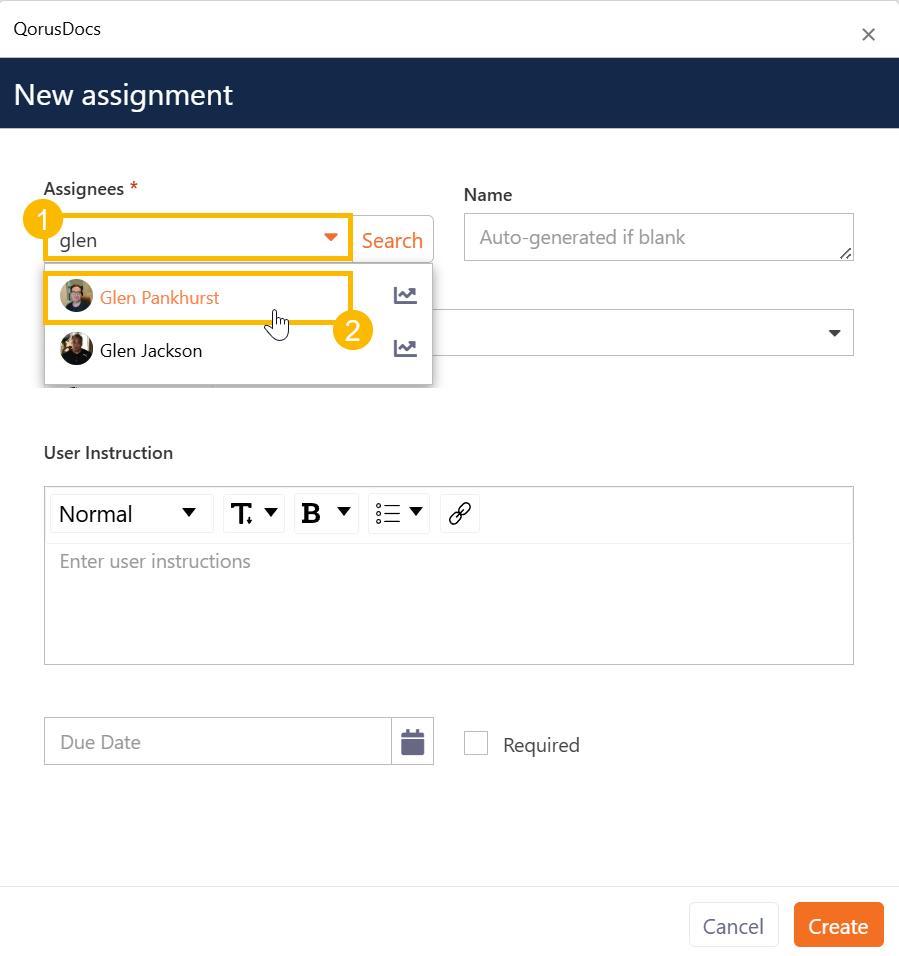899x956 pixels.
Task: Open the text size formatting tool
Action: click(x=254, y=514)
